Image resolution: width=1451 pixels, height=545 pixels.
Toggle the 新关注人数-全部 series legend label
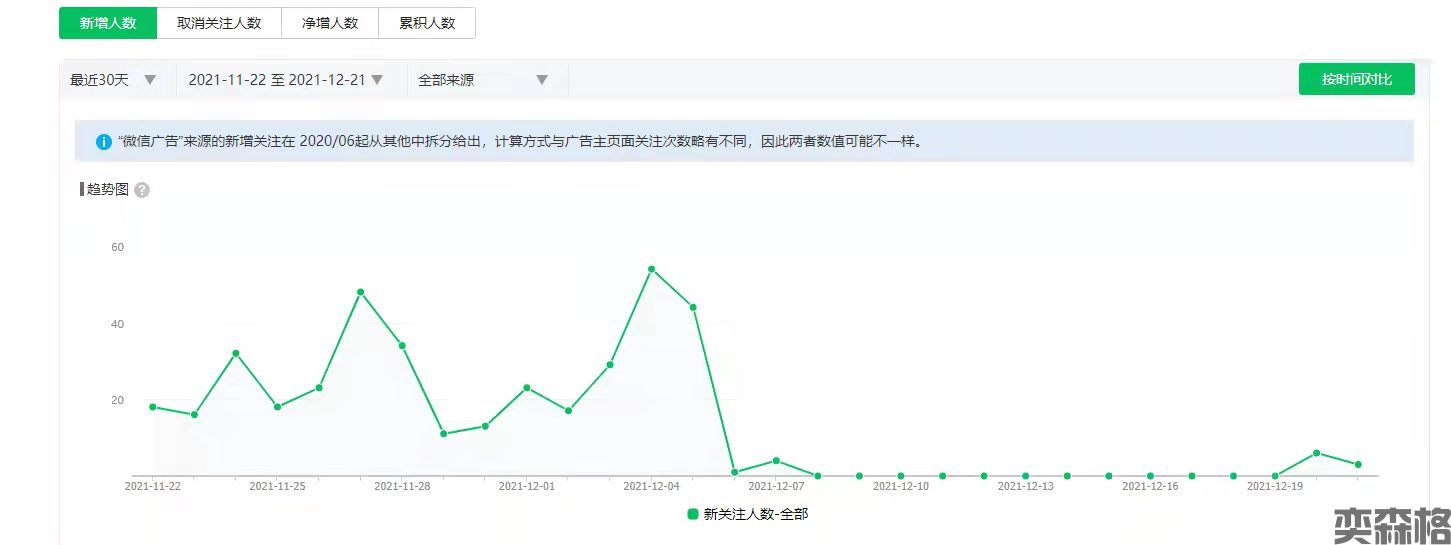click(755, 514)
